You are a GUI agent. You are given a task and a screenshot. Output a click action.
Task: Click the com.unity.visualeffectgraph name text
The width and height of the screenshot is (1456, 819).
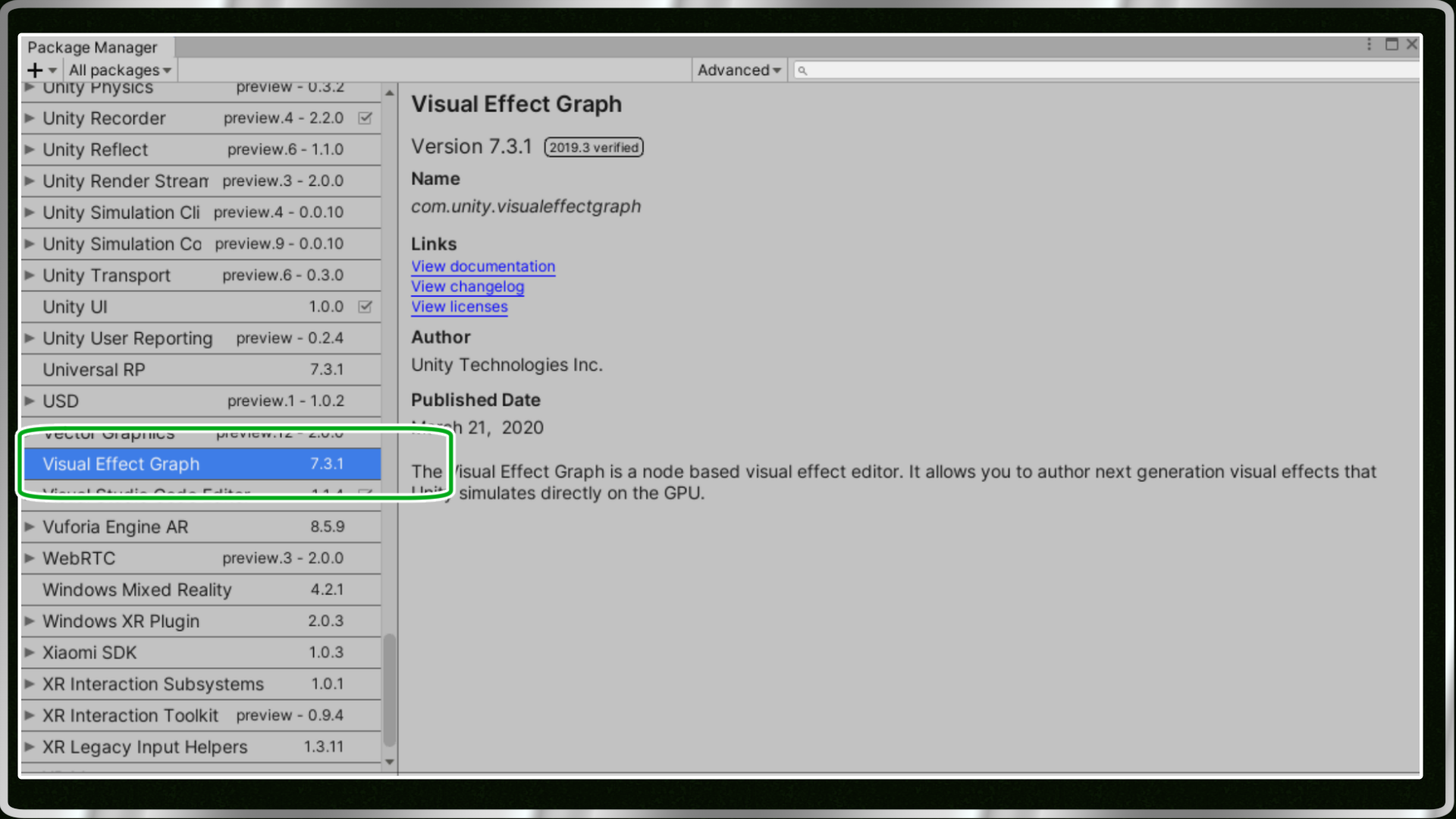(526, 206)
